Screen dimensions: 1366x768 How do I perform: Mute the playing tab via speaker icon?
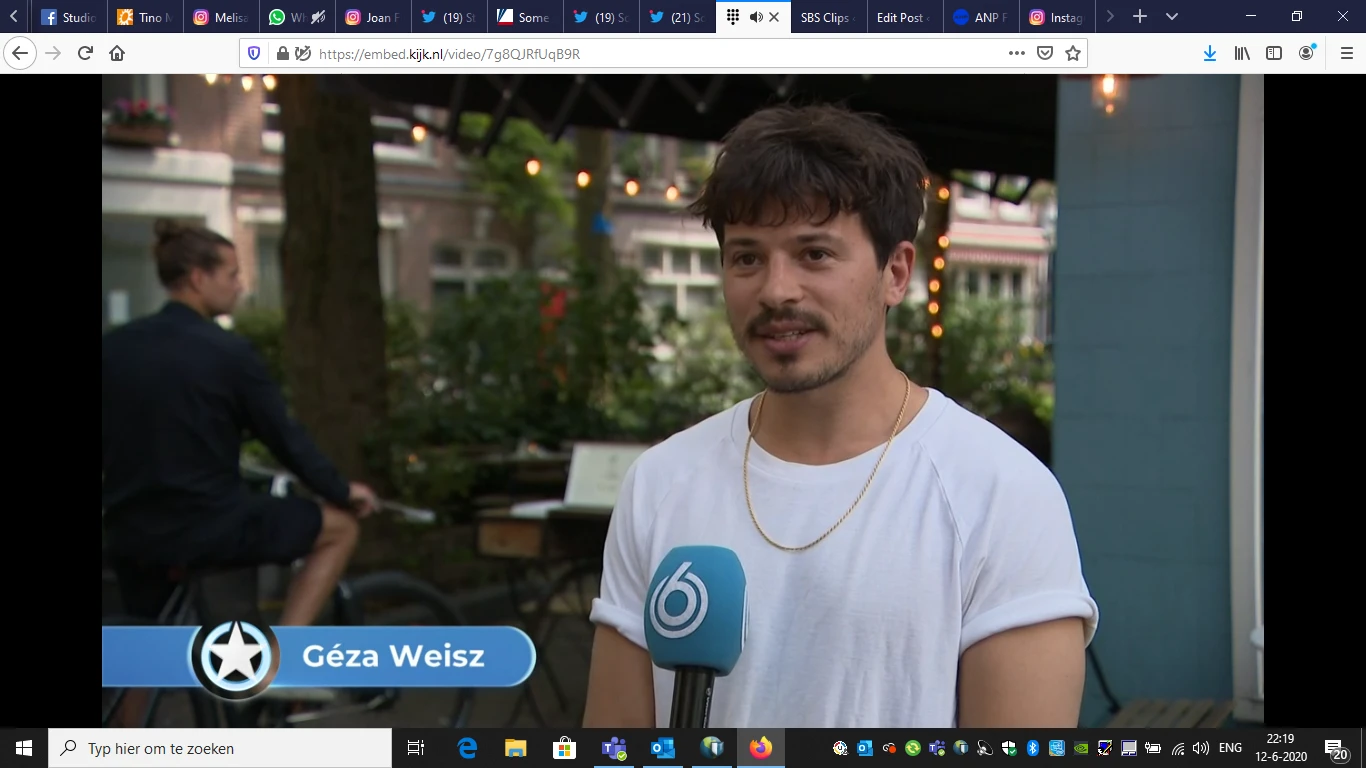[755, 17]
